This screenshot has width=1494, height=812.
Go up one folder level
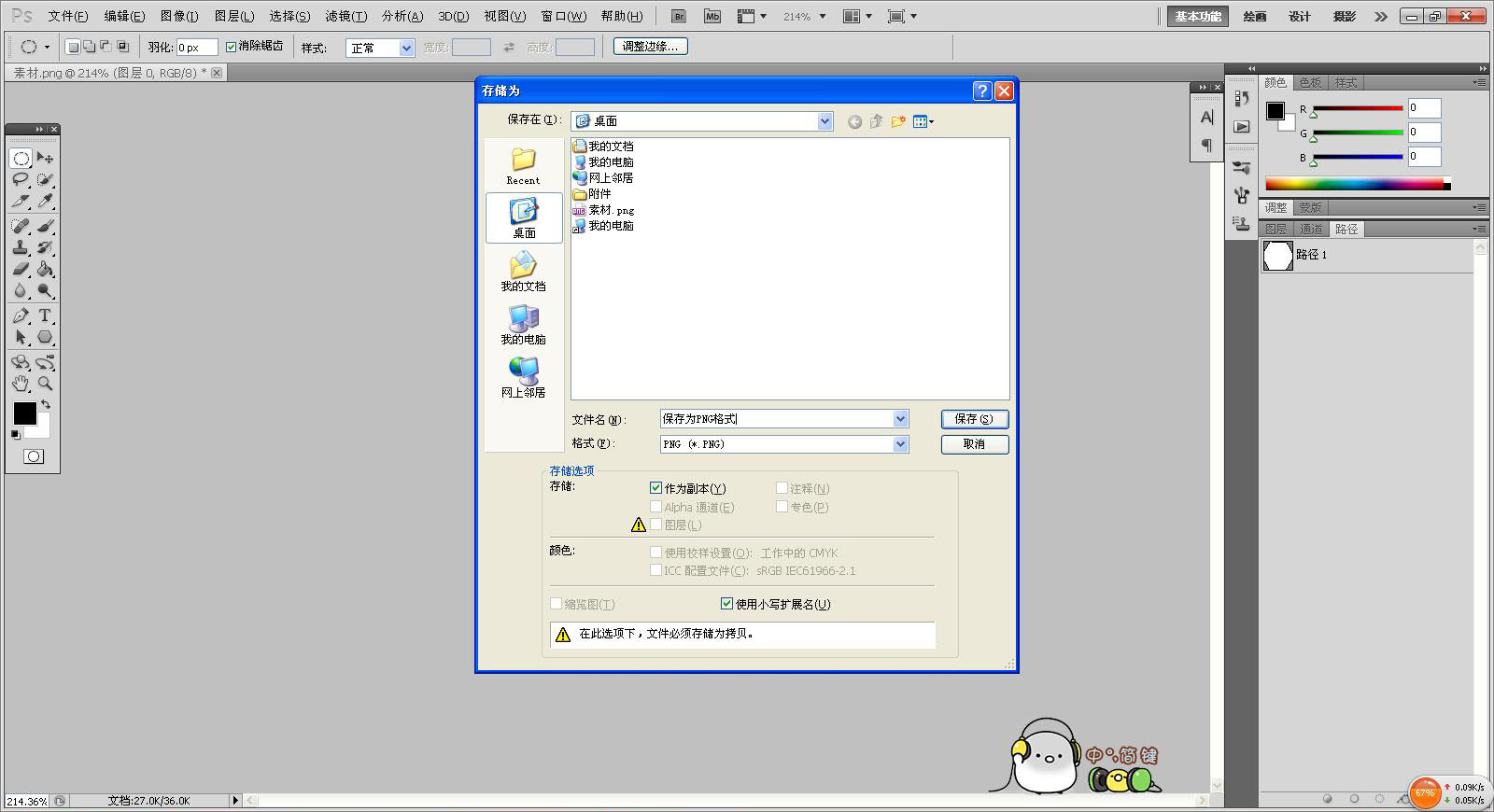click(876, 121)
